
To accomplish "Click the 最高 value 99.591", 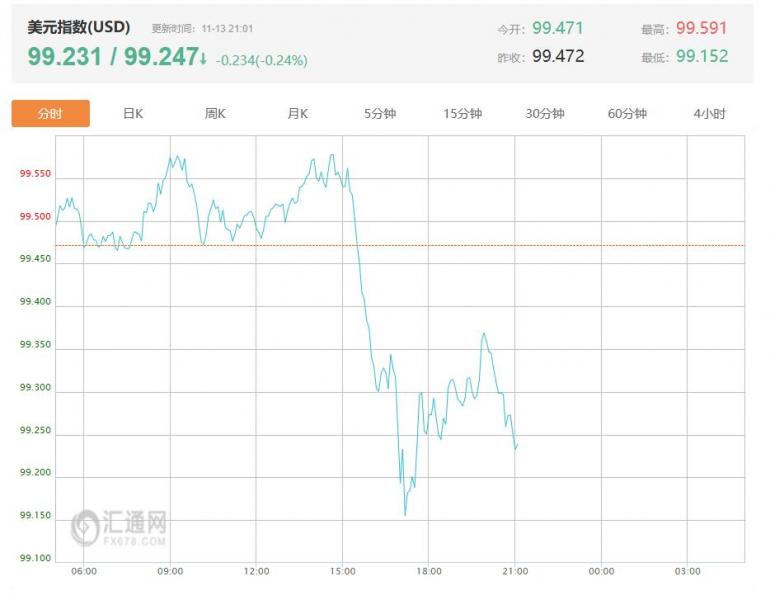I will coord(701,29).
